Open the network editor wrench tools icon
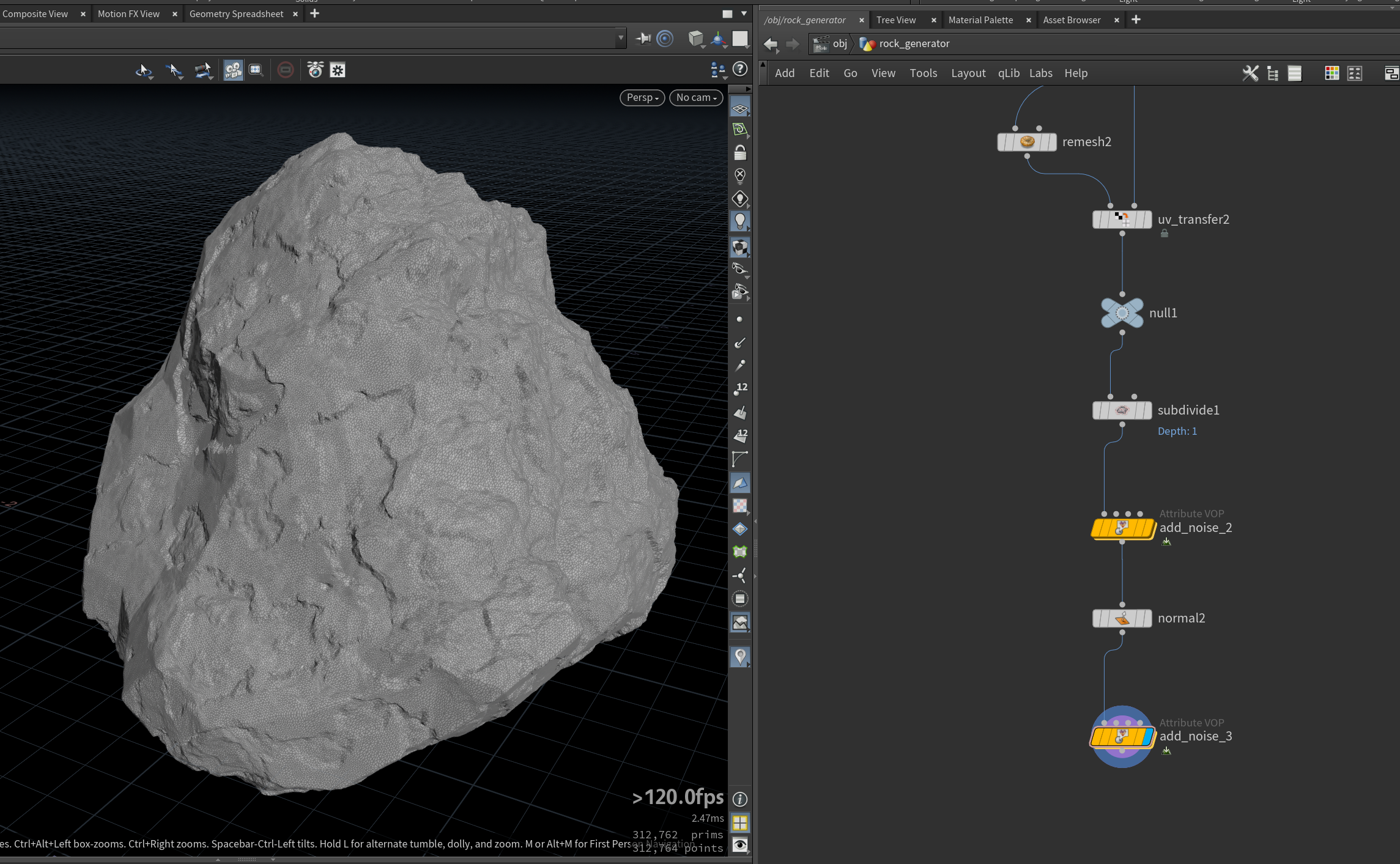Image resolution: width=1400 pixels, height=864 pixels. pyautogui.click(x=1250, y=73)
